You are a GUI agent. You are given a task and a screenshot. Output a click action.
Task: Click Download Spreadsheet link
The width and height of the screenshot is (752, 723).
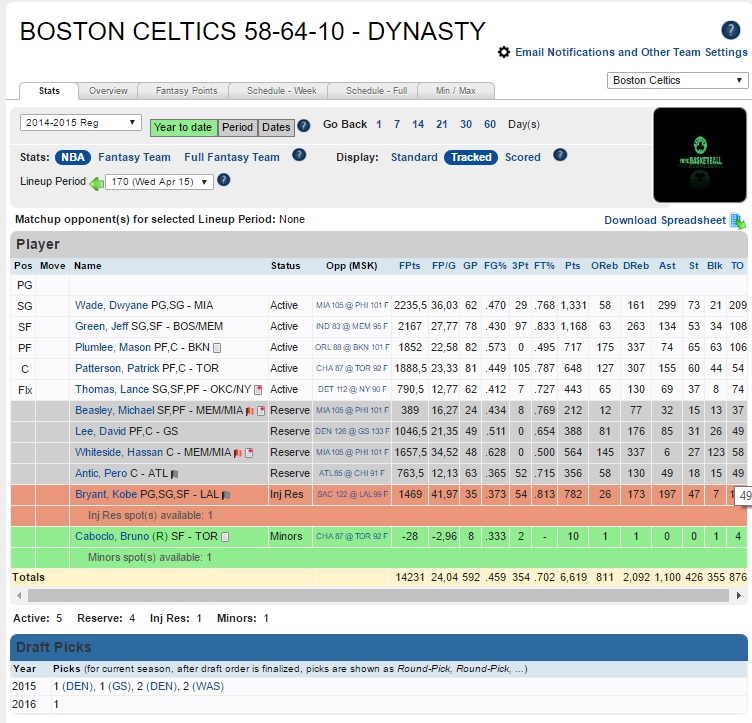[665, 220]
